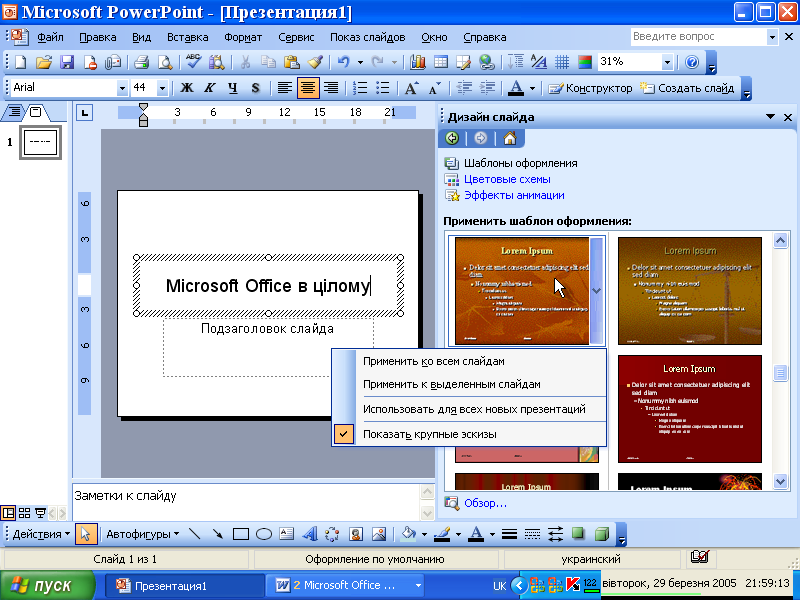
Task: Select the Line drawing tool
Action: tap(194, 534)
